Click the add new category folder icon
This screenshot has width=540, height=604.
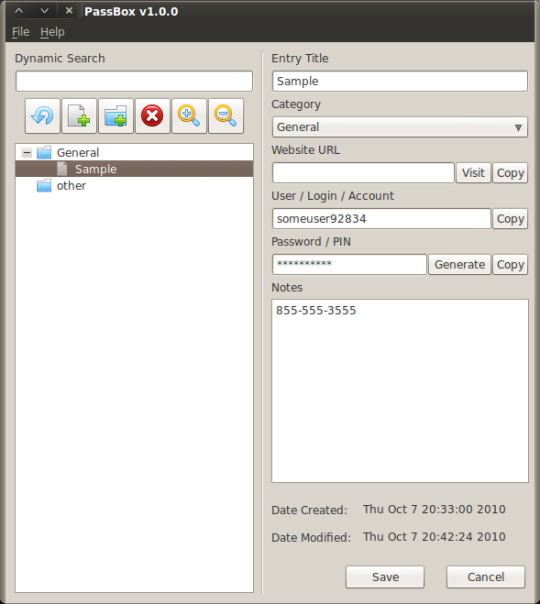116,116
